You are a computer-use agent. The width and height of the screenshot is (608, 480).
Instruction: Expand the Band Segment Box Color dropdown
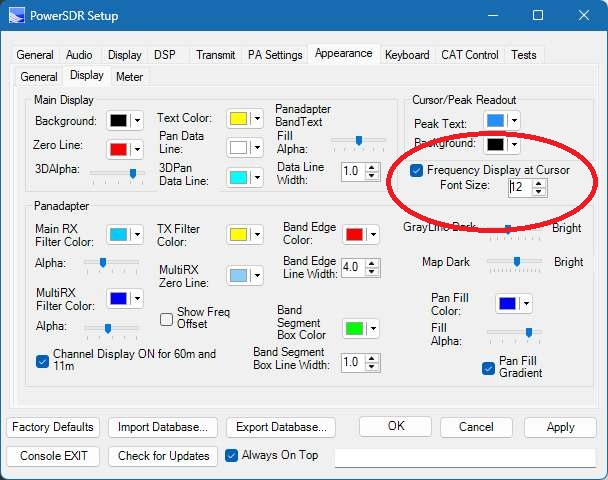pos(373,329)
